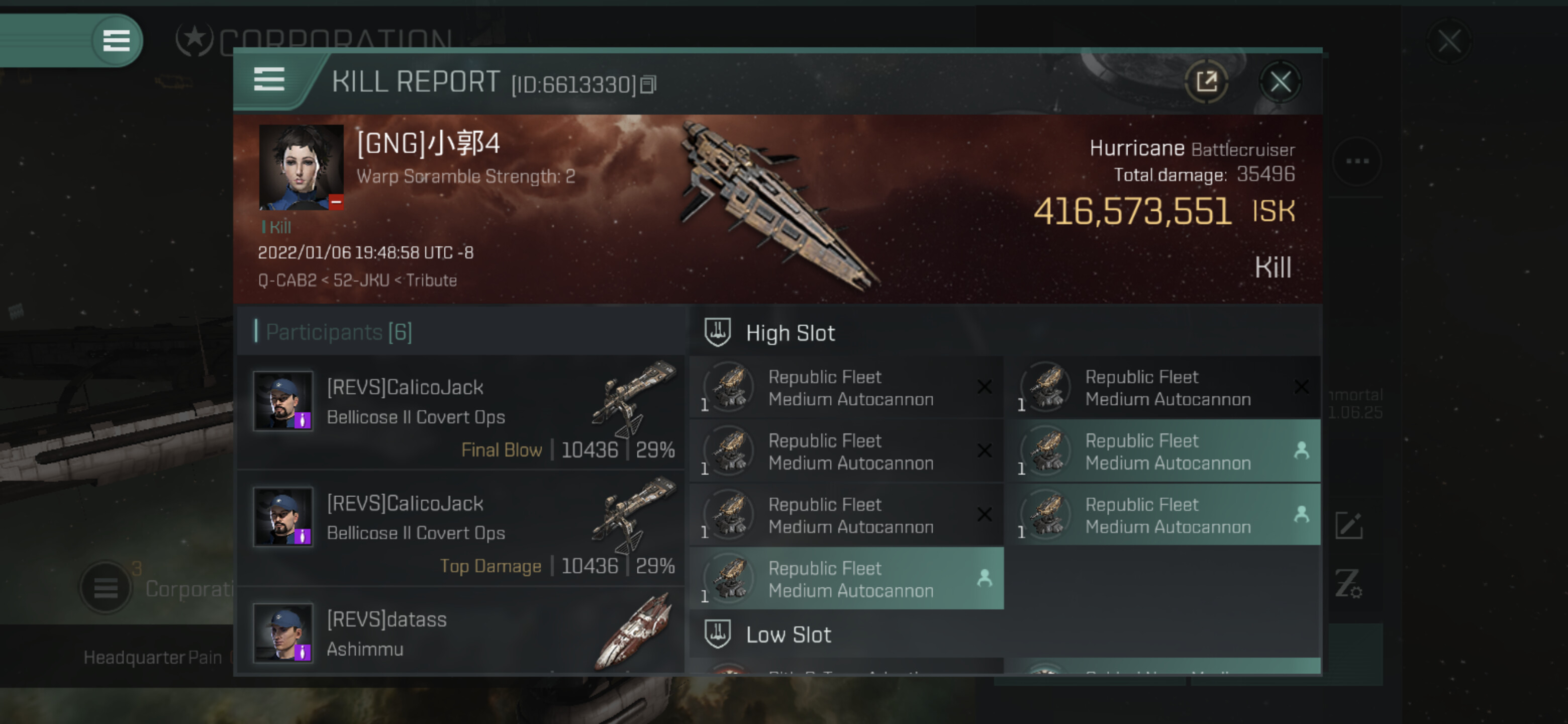Open the Hurricane Battlecruiser ship name link

tap(1191, 149)
